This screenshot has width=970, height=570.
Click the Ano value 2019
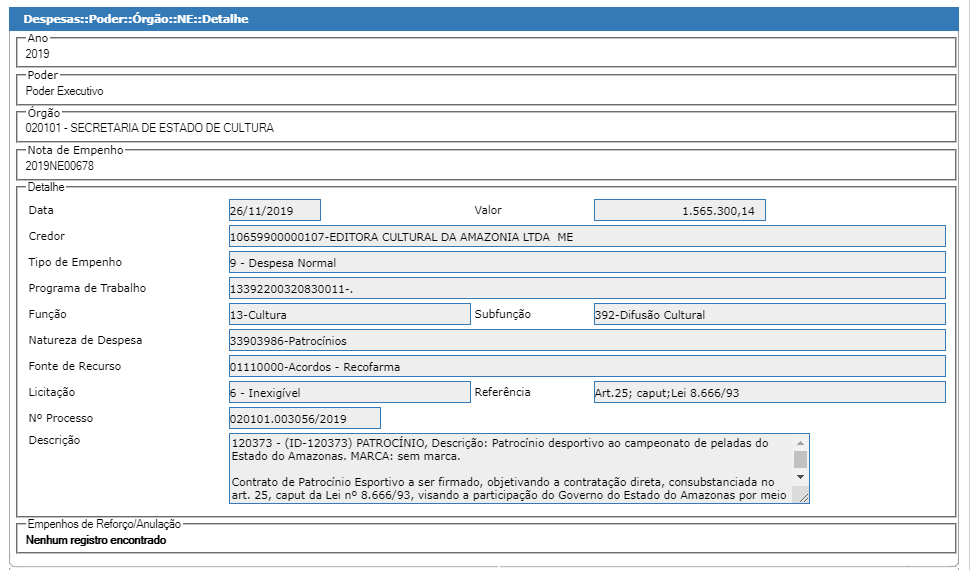click(x=37, y=54)
